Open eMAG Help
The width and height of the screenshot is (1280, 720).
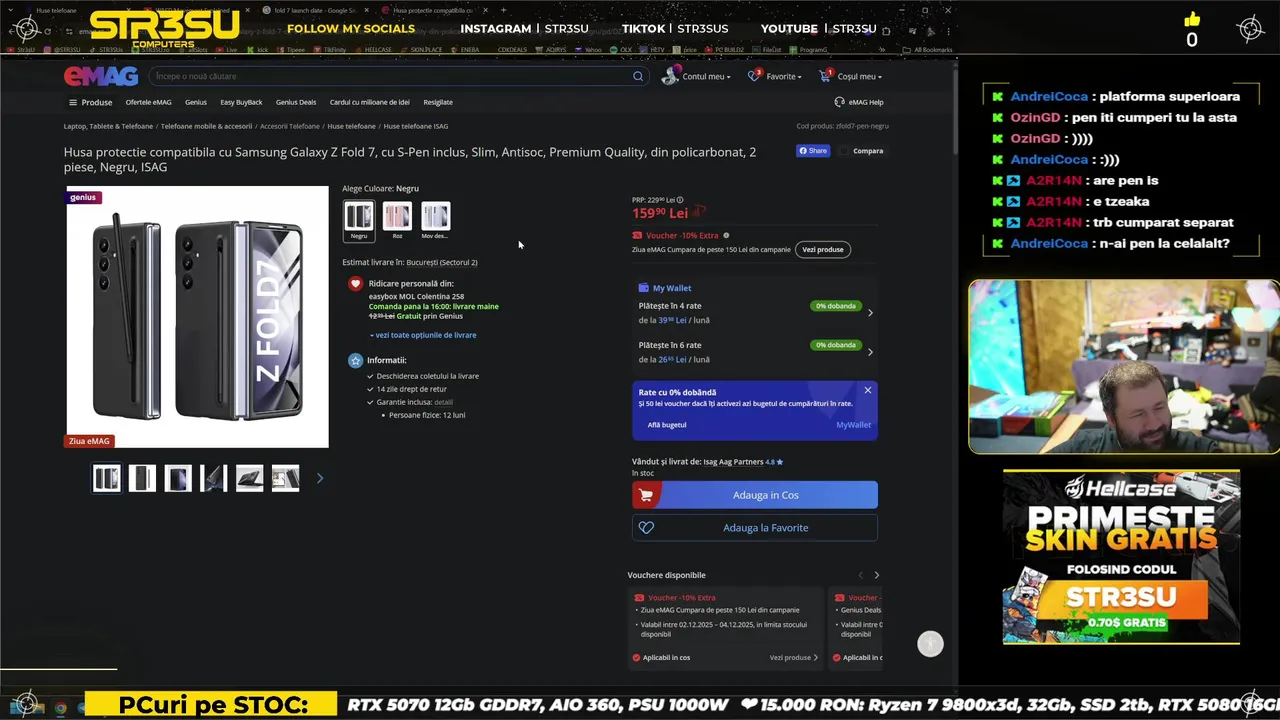click(859, 102)
